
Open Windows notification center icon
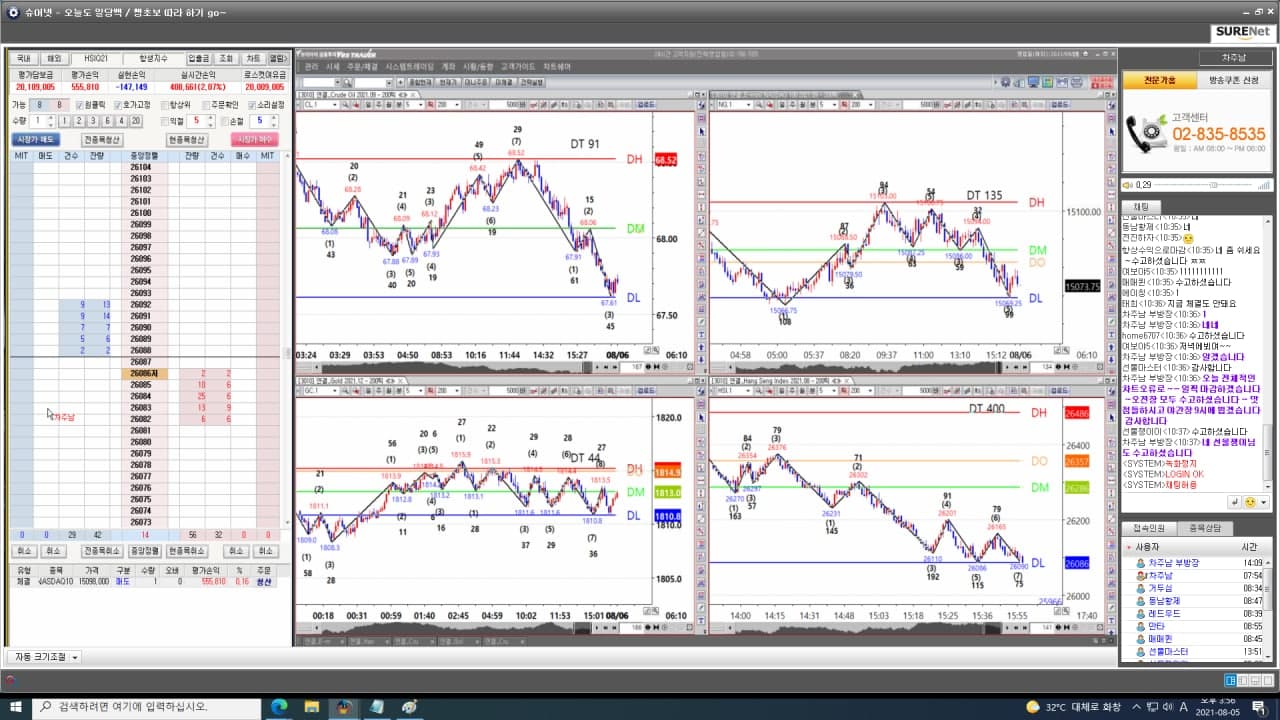click(x=1258, y=707)
